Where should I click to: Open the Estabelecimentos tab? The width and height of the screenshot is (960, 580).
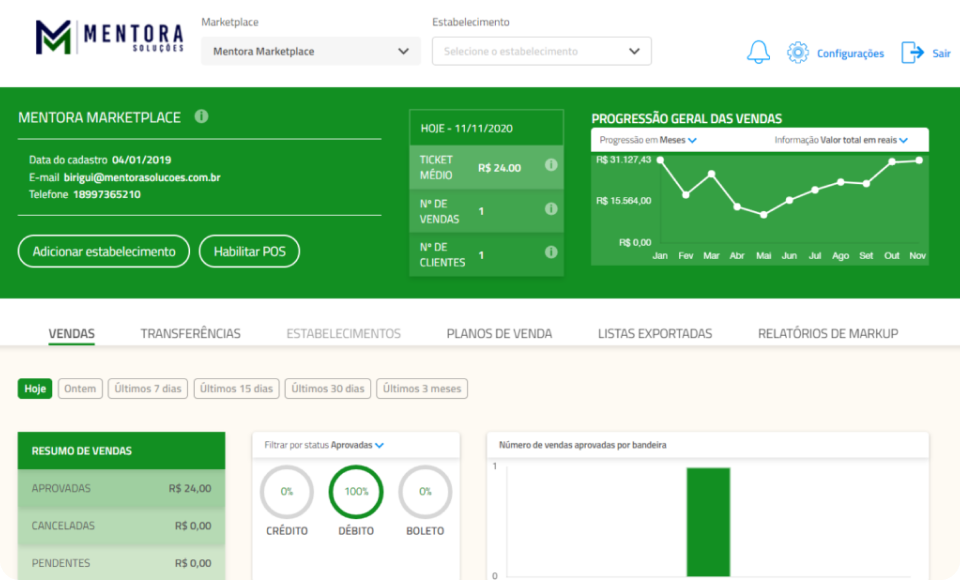pos(343,334)
